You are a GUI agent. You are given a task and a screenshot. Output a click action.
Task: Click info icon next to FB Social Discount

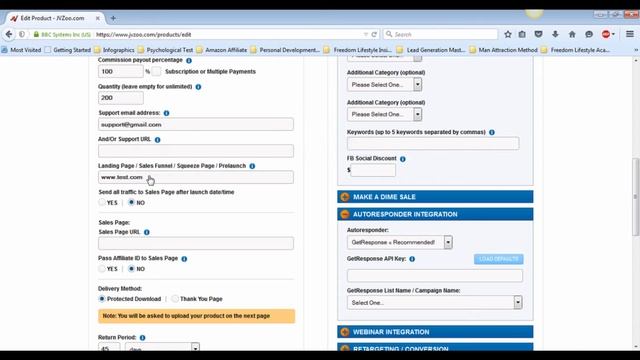pos(402,159)
